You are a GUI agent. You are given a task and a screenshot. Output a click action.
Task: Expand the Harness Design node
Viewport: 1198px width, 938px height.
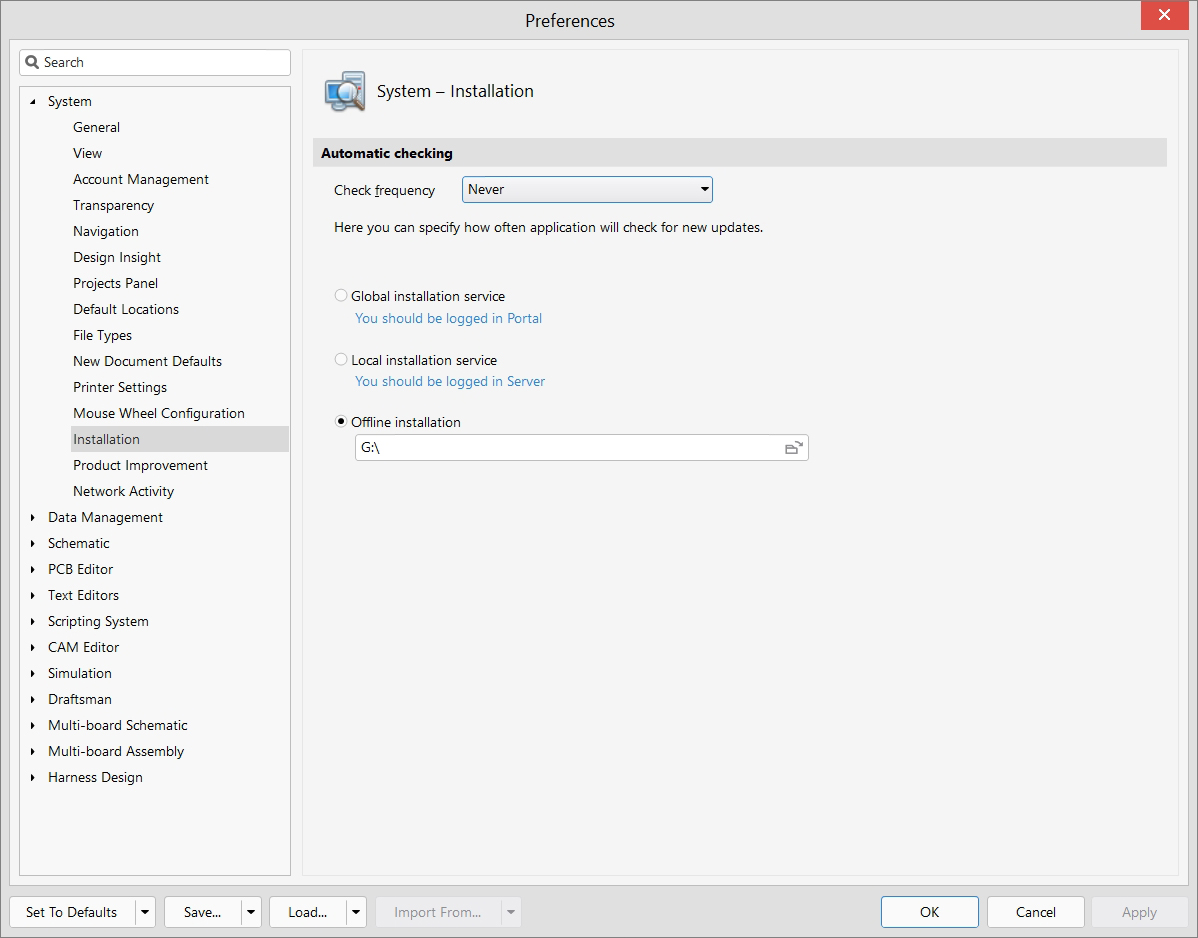point(32,777)
